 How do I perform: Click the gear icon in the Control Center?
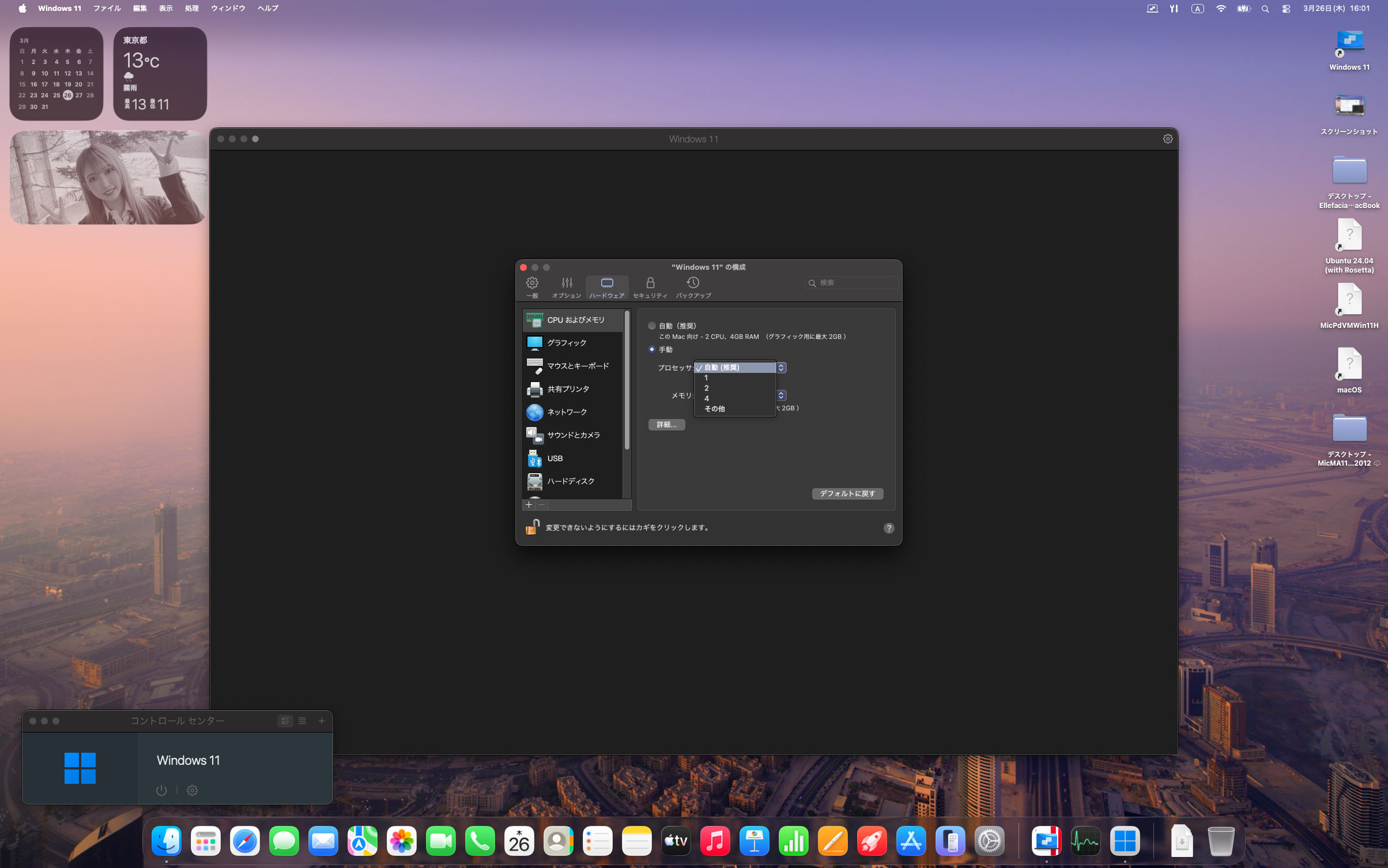point(192,790)
